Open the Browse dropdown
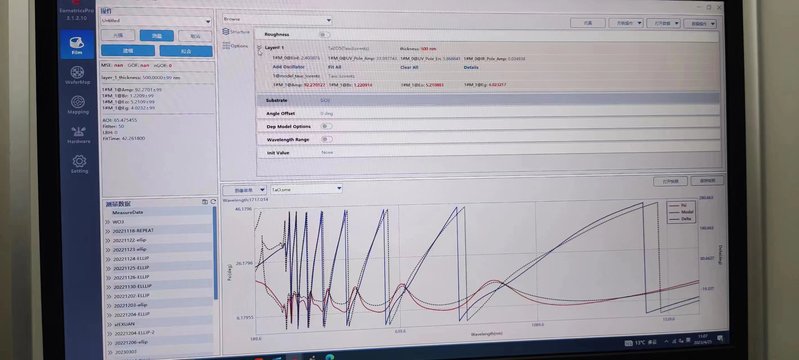This screenshot has height=360, width=799. [277, 19]
